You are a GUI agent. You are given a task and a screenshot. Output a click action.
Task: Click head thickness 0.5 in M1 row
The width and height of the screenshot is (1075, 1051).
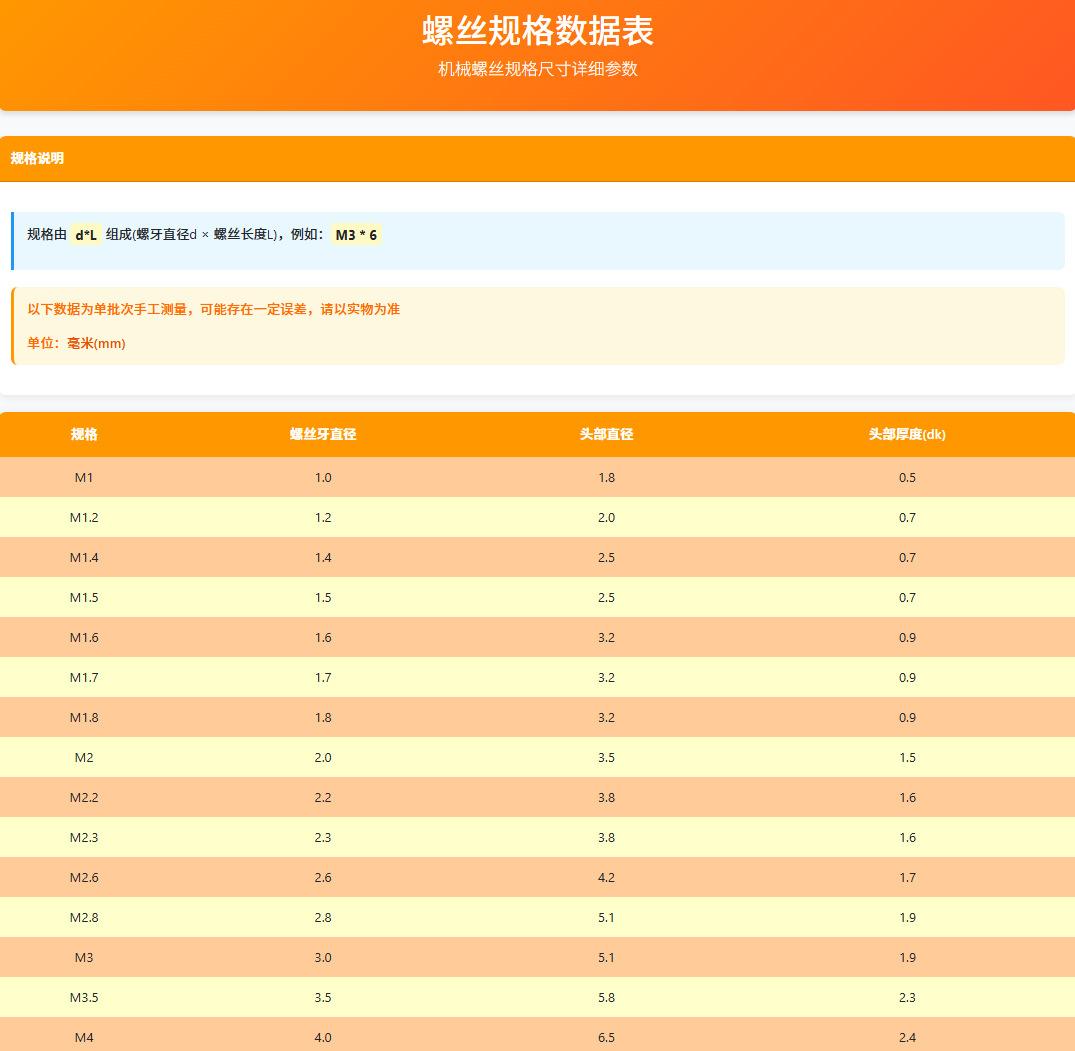pos(907,477)
